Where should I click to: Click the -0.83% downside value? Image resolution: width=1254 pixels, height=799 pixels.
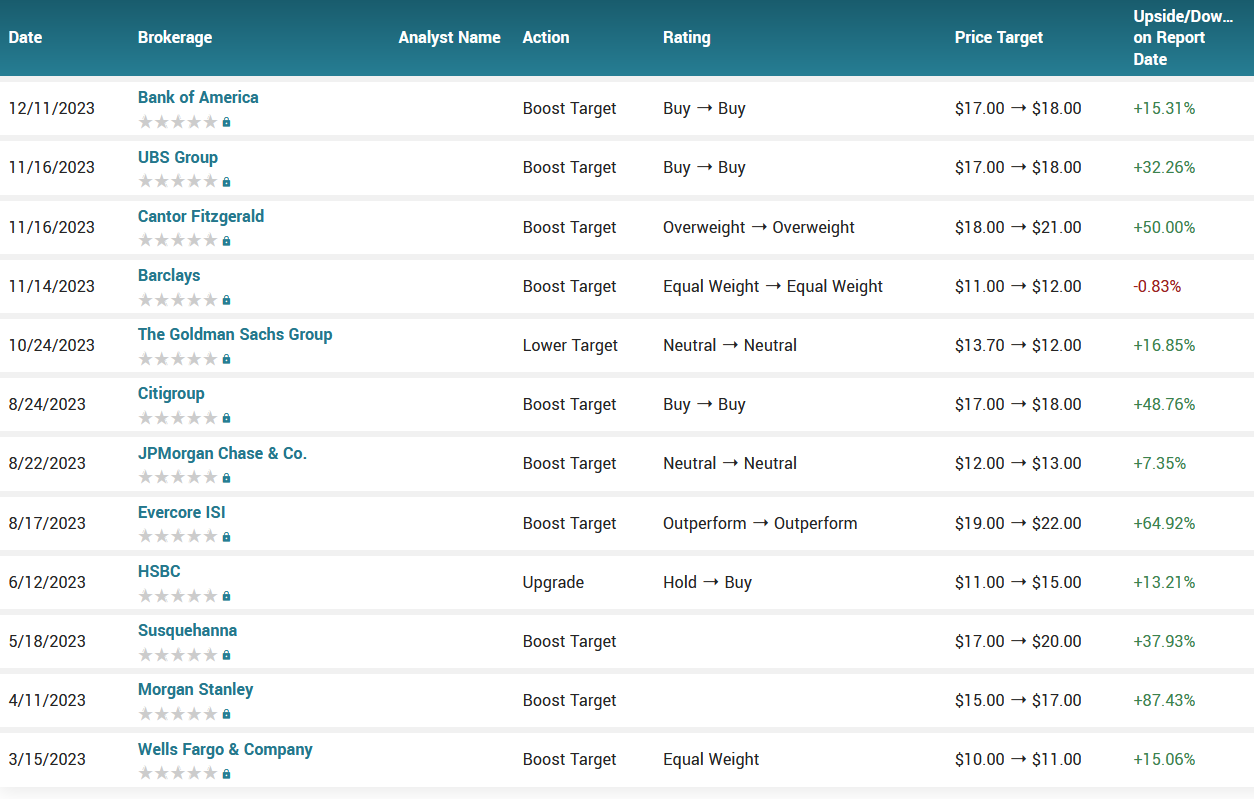1157,286
